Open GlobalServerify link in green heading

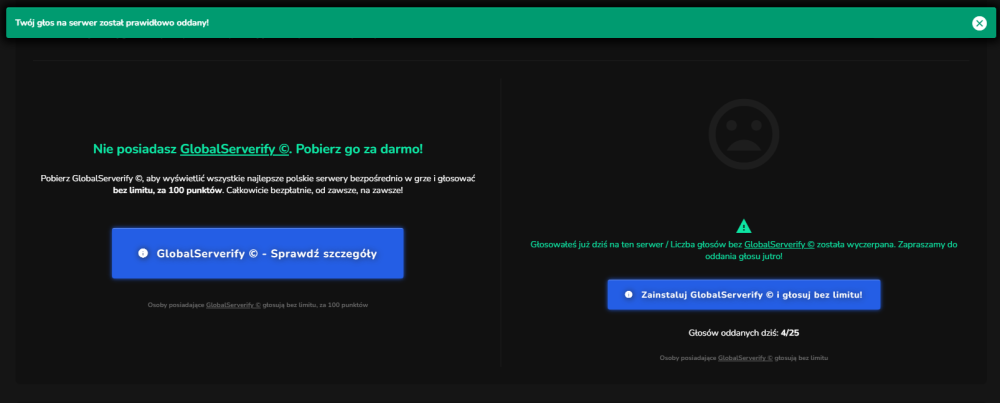coord(235,149)
